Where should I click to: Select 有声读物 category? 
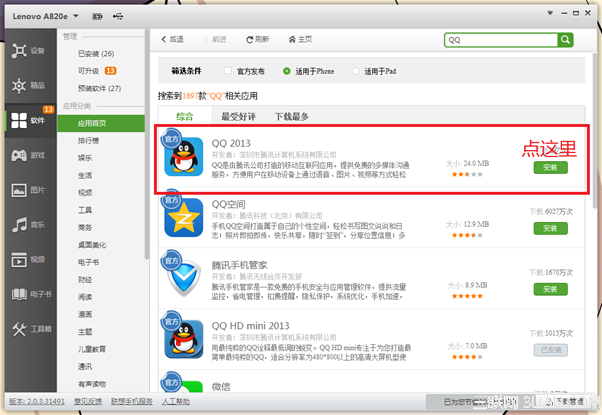click(x=92, y=384)
